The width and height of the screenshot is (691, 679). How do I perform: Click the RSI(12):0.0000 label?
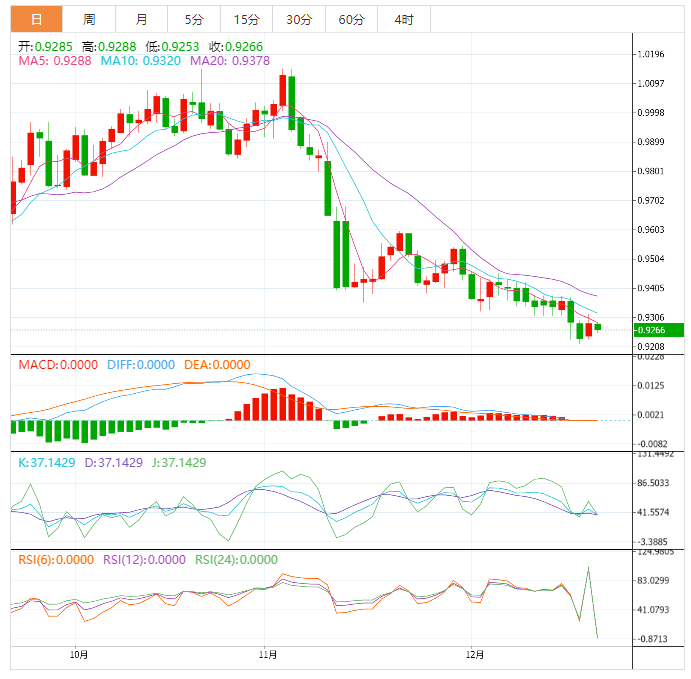point(144,560)
